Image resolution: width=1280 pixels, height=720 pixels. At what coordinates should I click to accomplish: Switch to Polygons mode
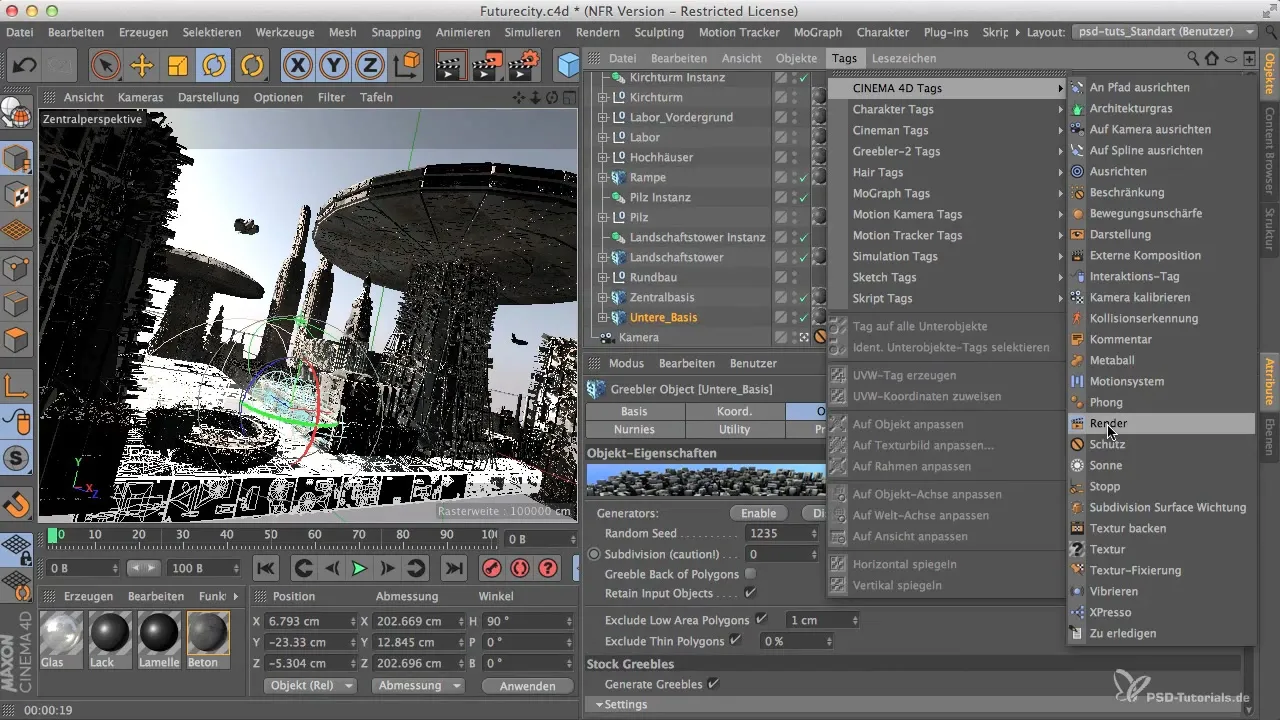click(x=17, y=340)
